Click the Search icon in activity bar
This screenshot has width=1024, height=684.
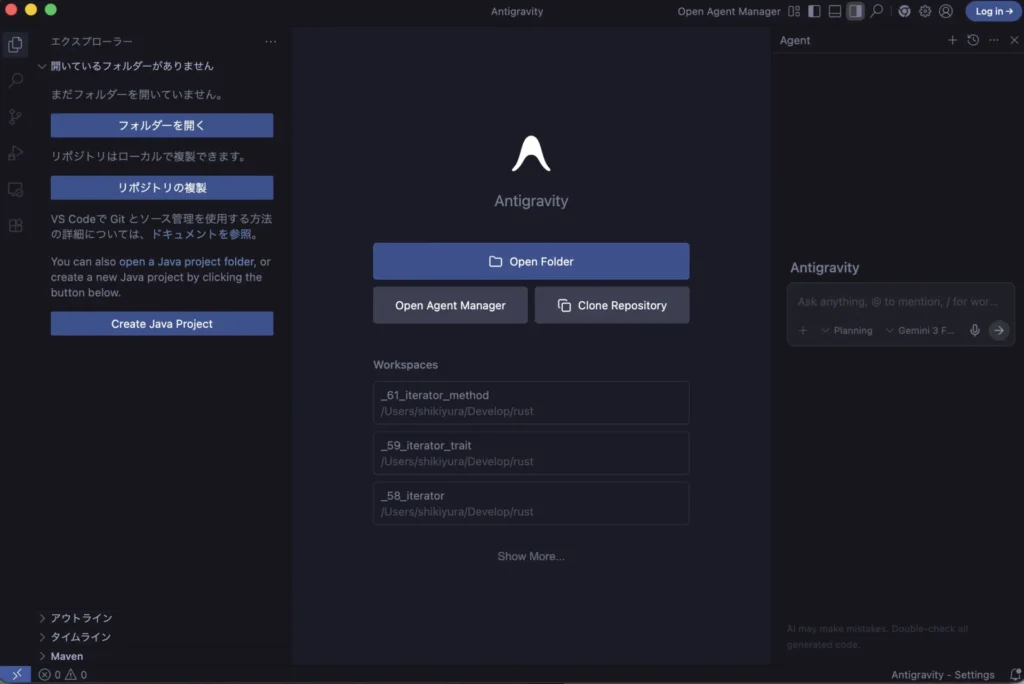coord(15,80)
